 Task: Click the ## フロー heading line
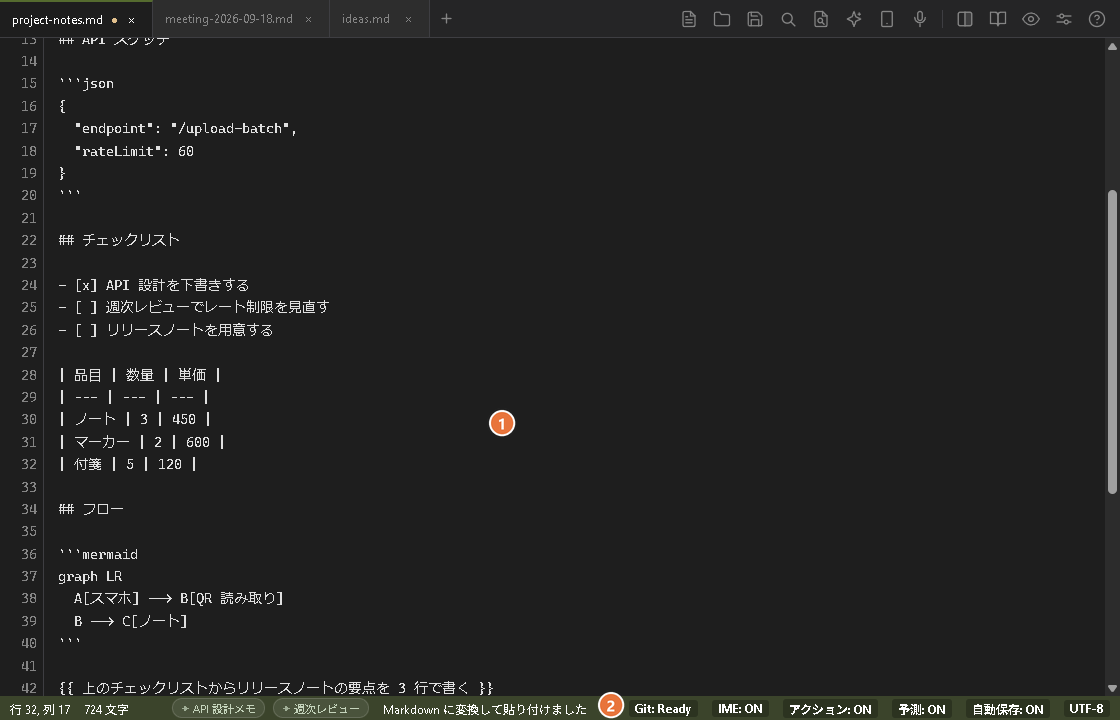coord(91,509)
